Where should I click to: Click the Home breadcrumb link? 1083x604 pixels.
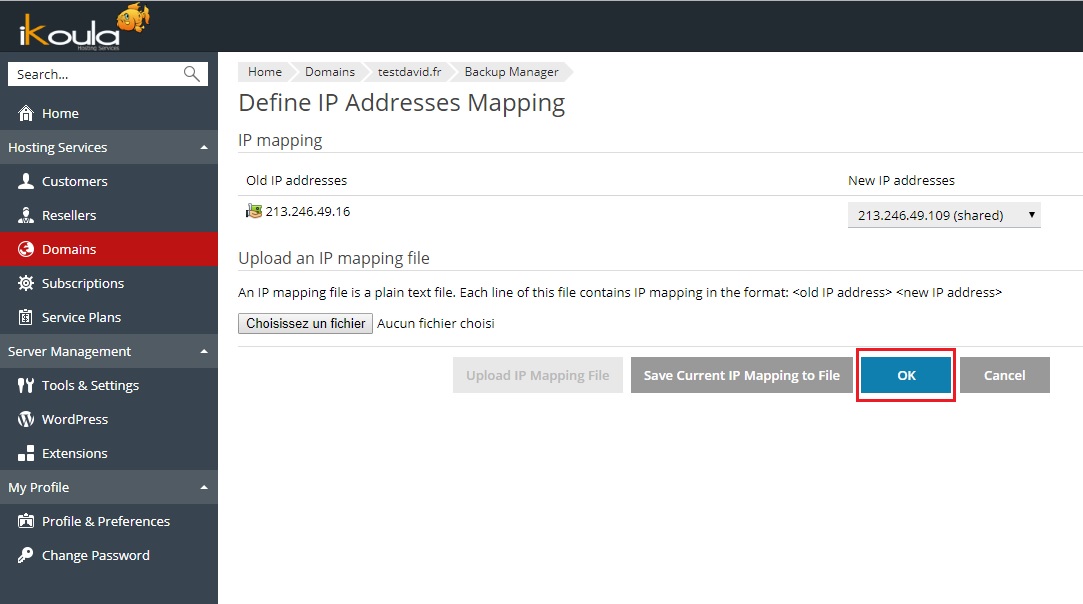265,72
